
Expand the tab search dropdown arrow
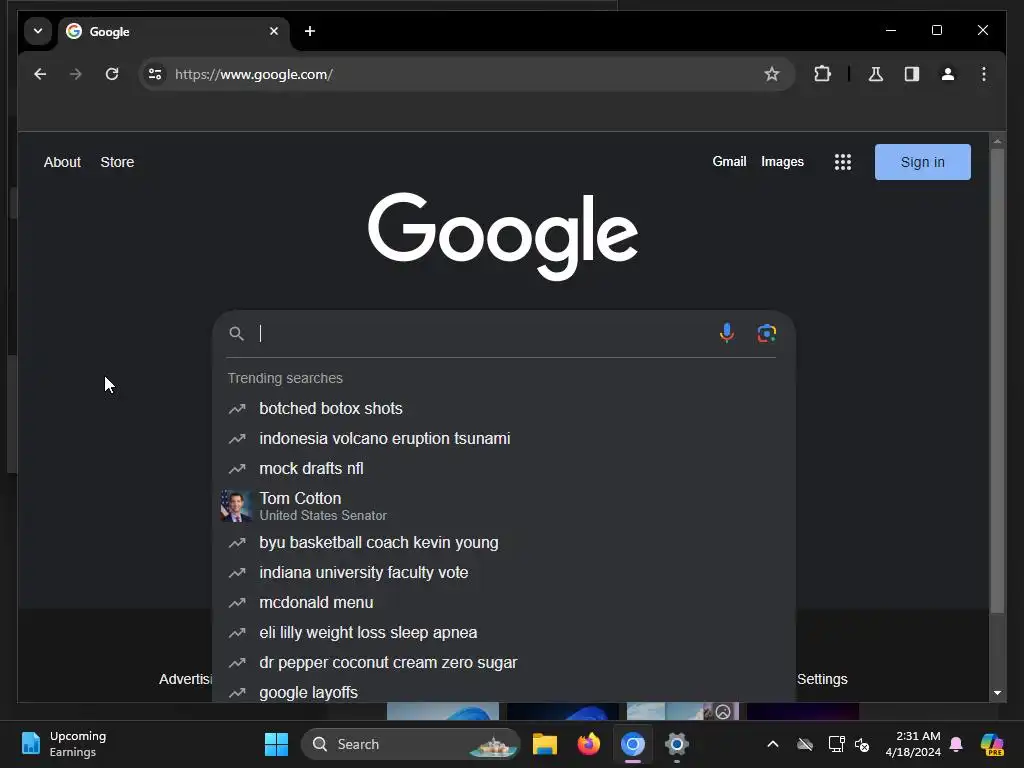pyautogui.click(x=38, y=31)
